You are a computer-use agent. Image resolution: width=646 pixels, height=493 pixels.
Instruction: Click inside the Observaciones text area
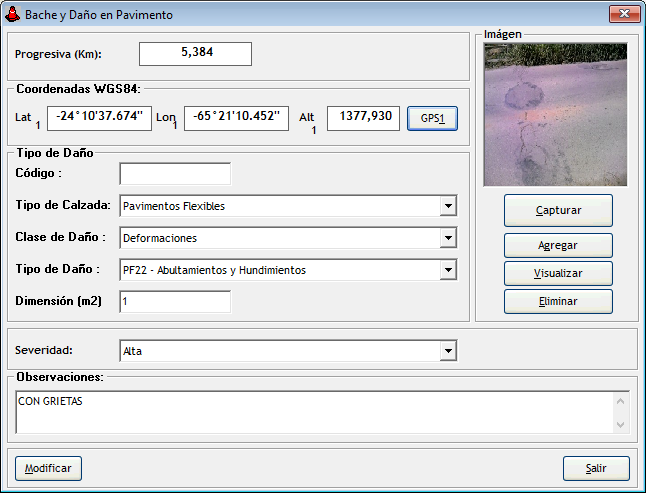(x=315, y=412)
